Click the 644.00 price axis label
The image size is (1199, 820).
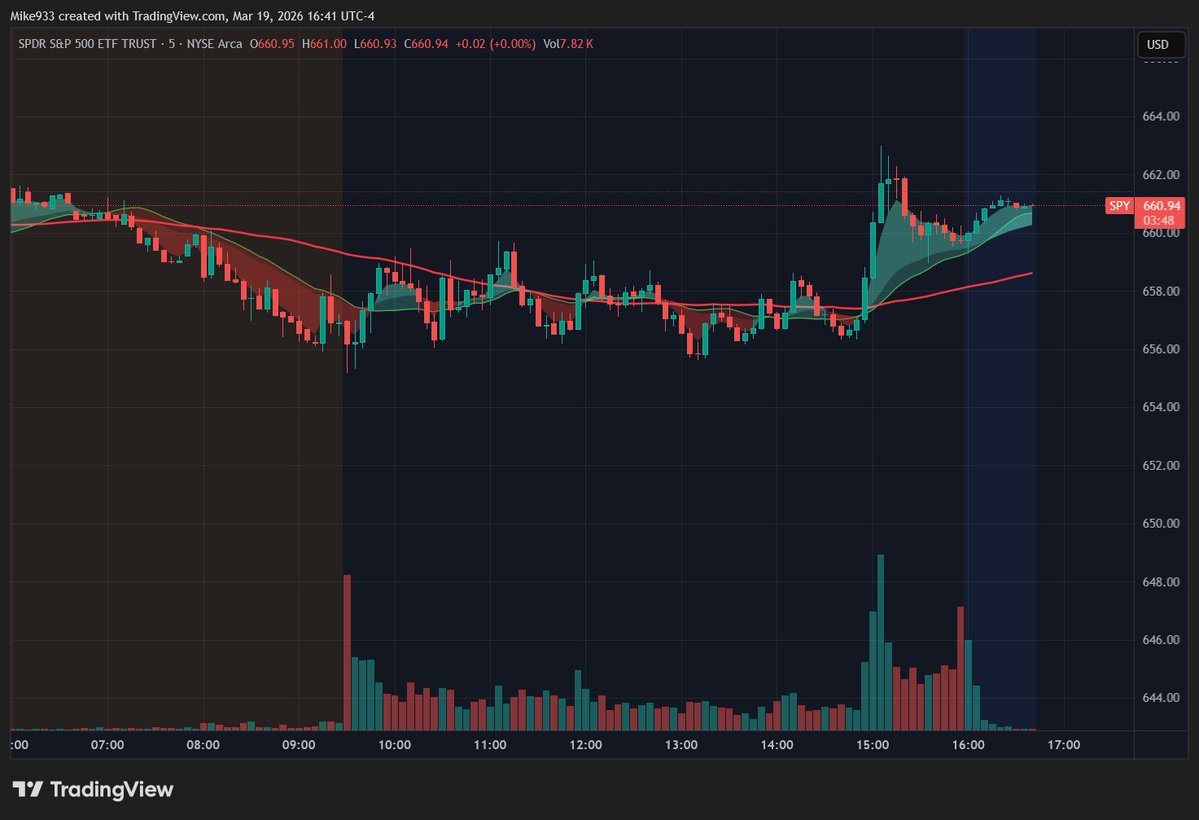[x=1161, y=698]
